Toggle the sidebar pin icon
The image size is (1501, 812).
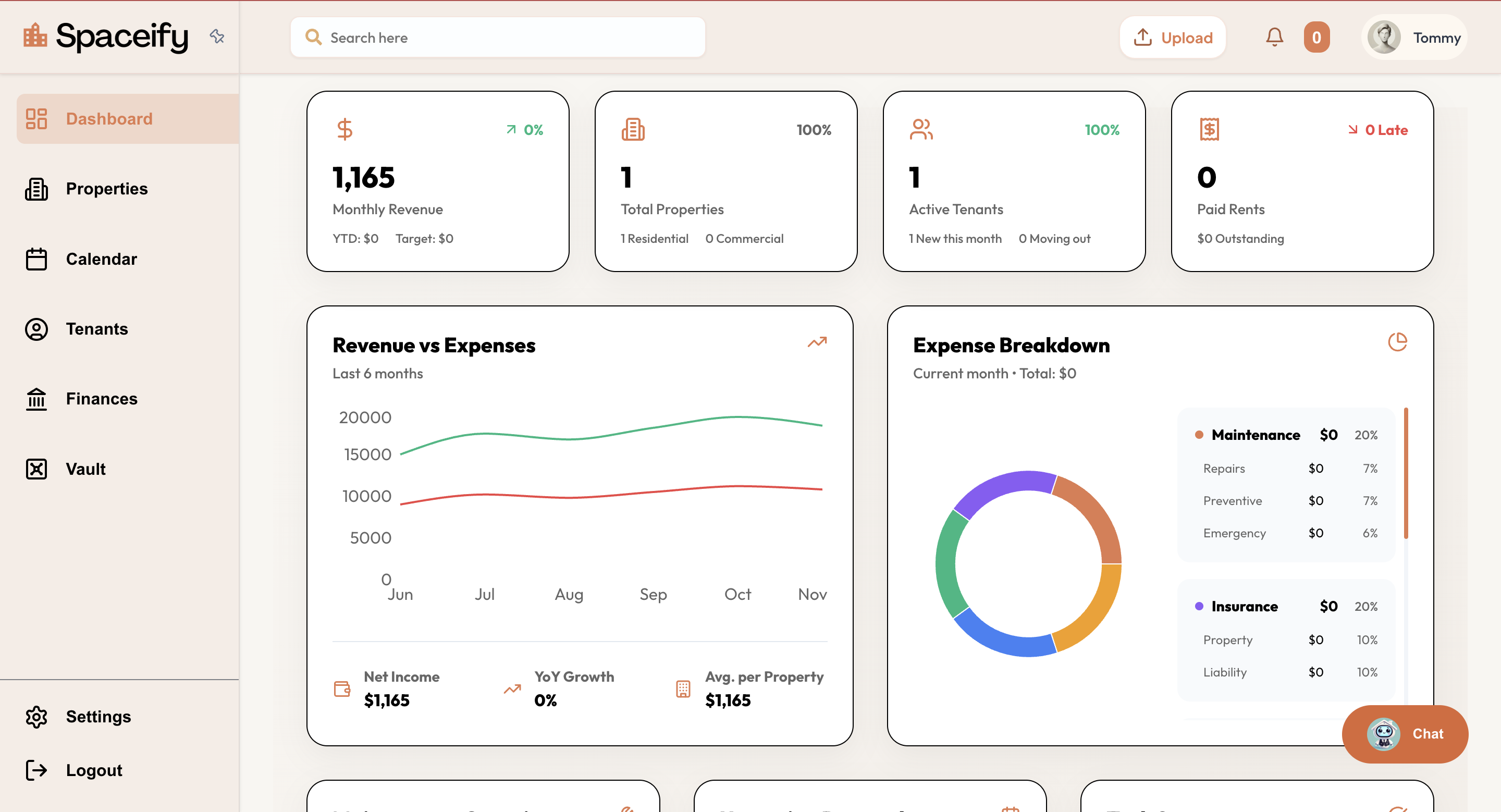pyautogui.click(x=217, y=36)
